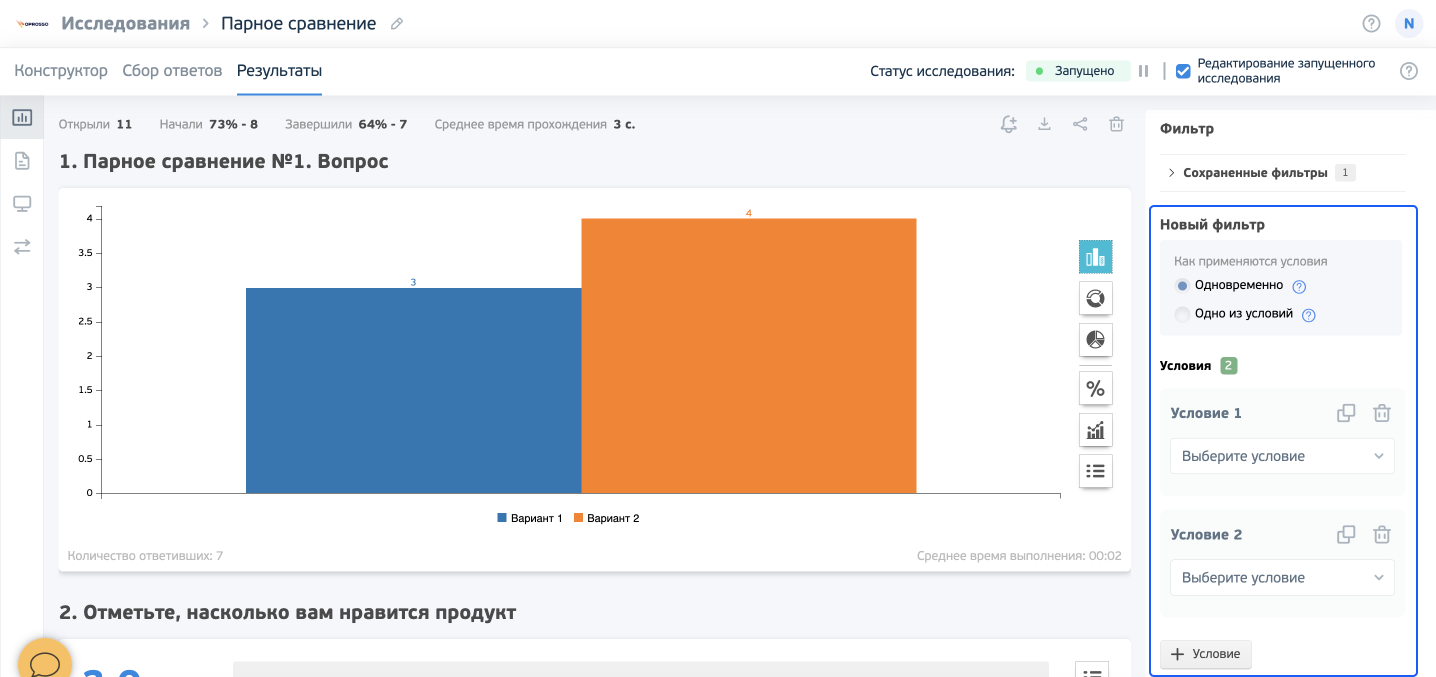Image resolution: width=1436 pixels, height=677 pixels.
Task: Open help tooltip for Одно из условий
Action: [x=1308, y=315]
